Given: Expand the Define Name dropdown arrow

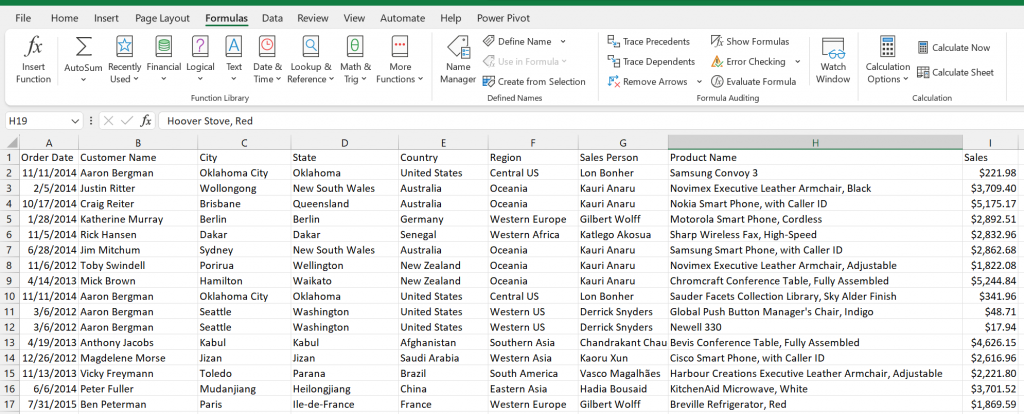Looking at the screenshot, I should (563, 41).
